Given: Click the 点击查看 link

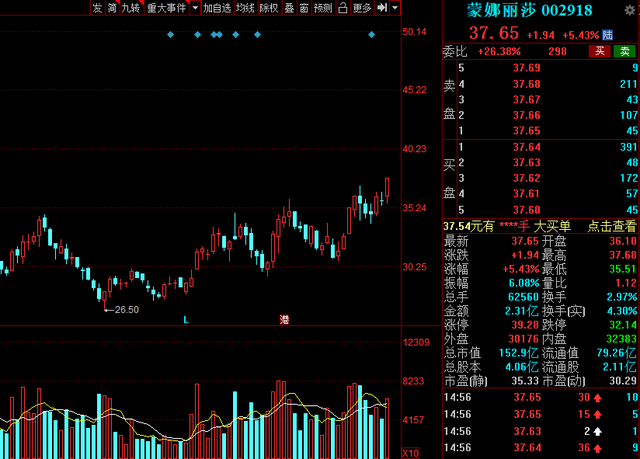Looking at the screenshot, I should (611, 226).
